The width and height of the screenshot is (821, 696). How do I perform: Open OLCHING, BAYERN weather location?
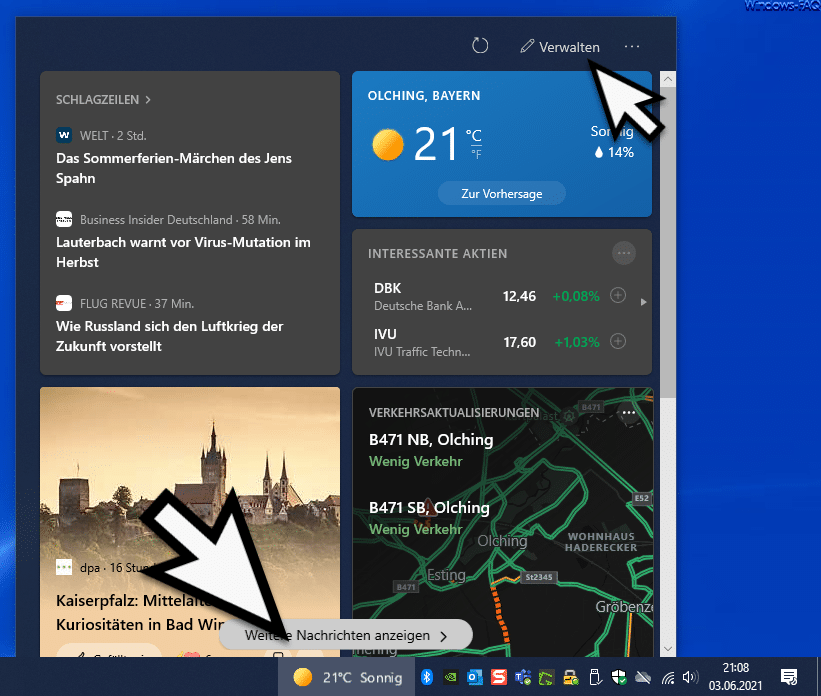click(x=424, y=96)
